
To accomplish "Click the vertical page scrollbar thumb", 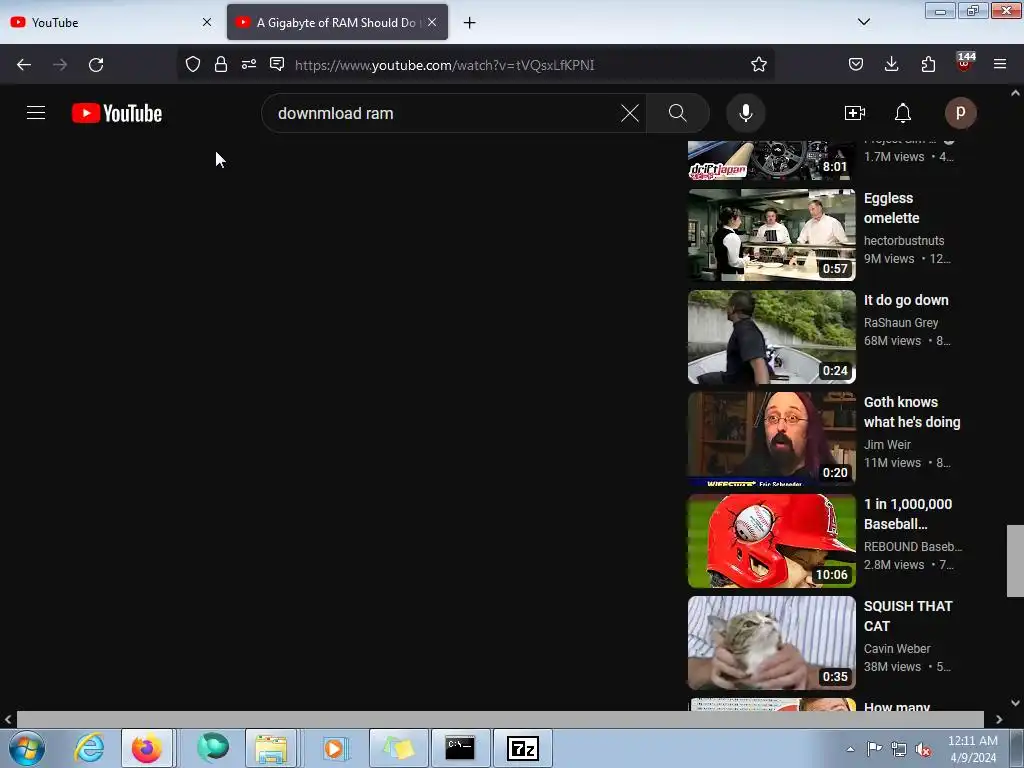I will (x=1015, y=560).
